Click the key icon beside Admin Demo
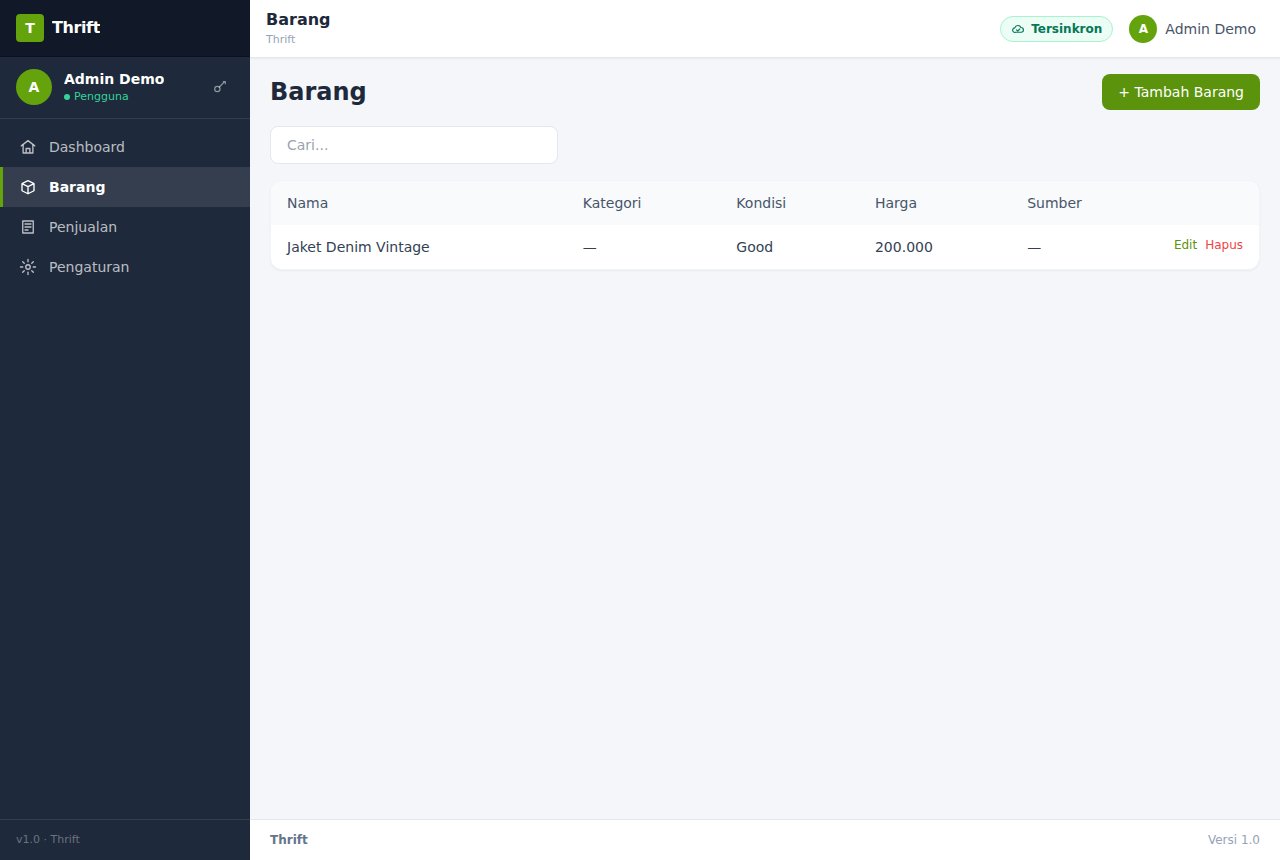The image size is (1280, 860). 220,87
